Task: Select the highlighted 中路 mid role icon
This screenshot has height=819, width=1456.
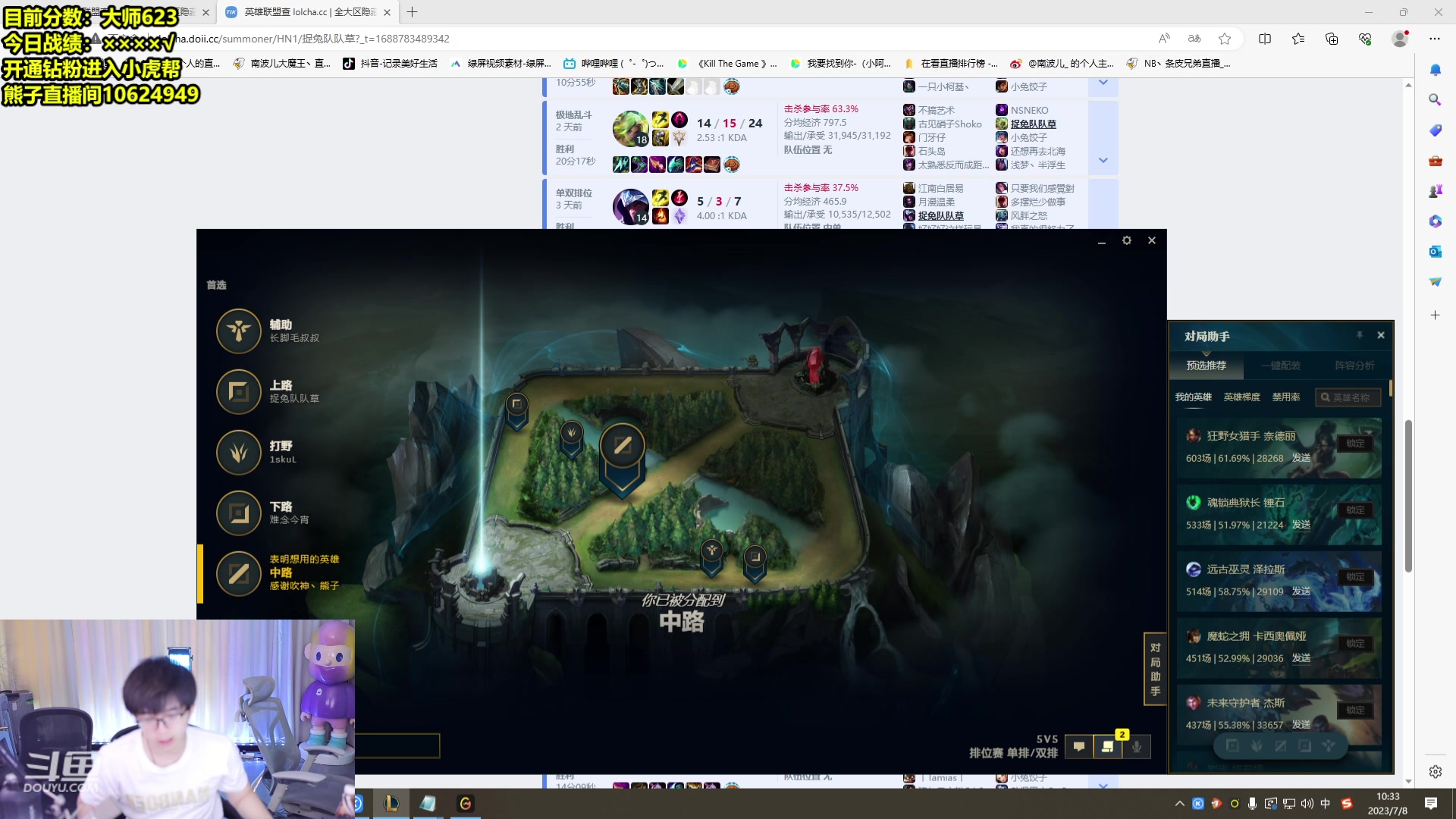Action: click(x=239, y=573)
